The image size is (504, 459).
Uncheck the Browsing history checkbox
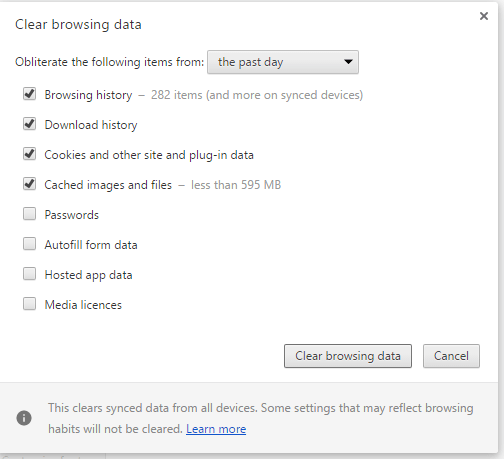29,94
